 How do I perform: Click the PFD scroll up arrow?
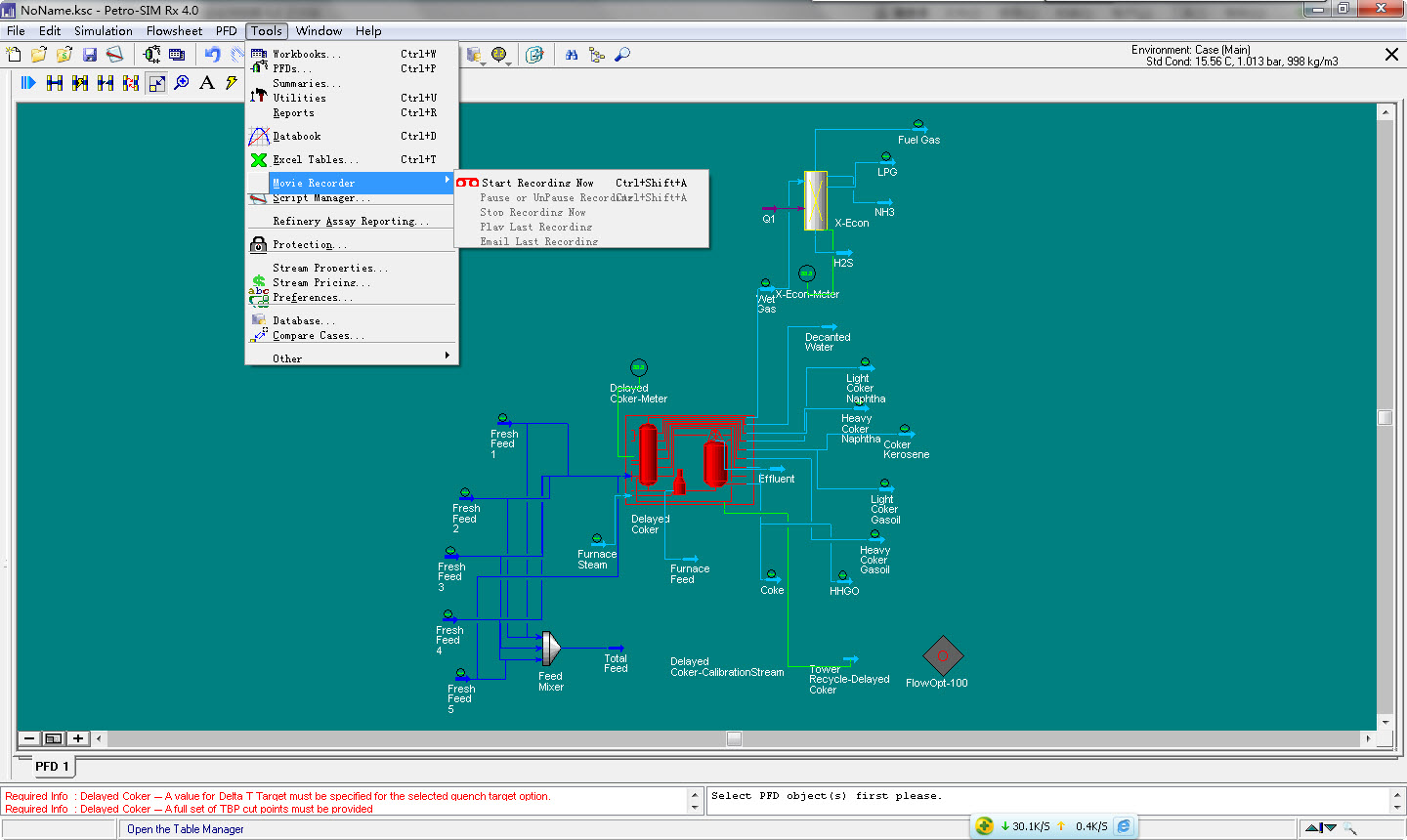click(x=1385, y=111)
